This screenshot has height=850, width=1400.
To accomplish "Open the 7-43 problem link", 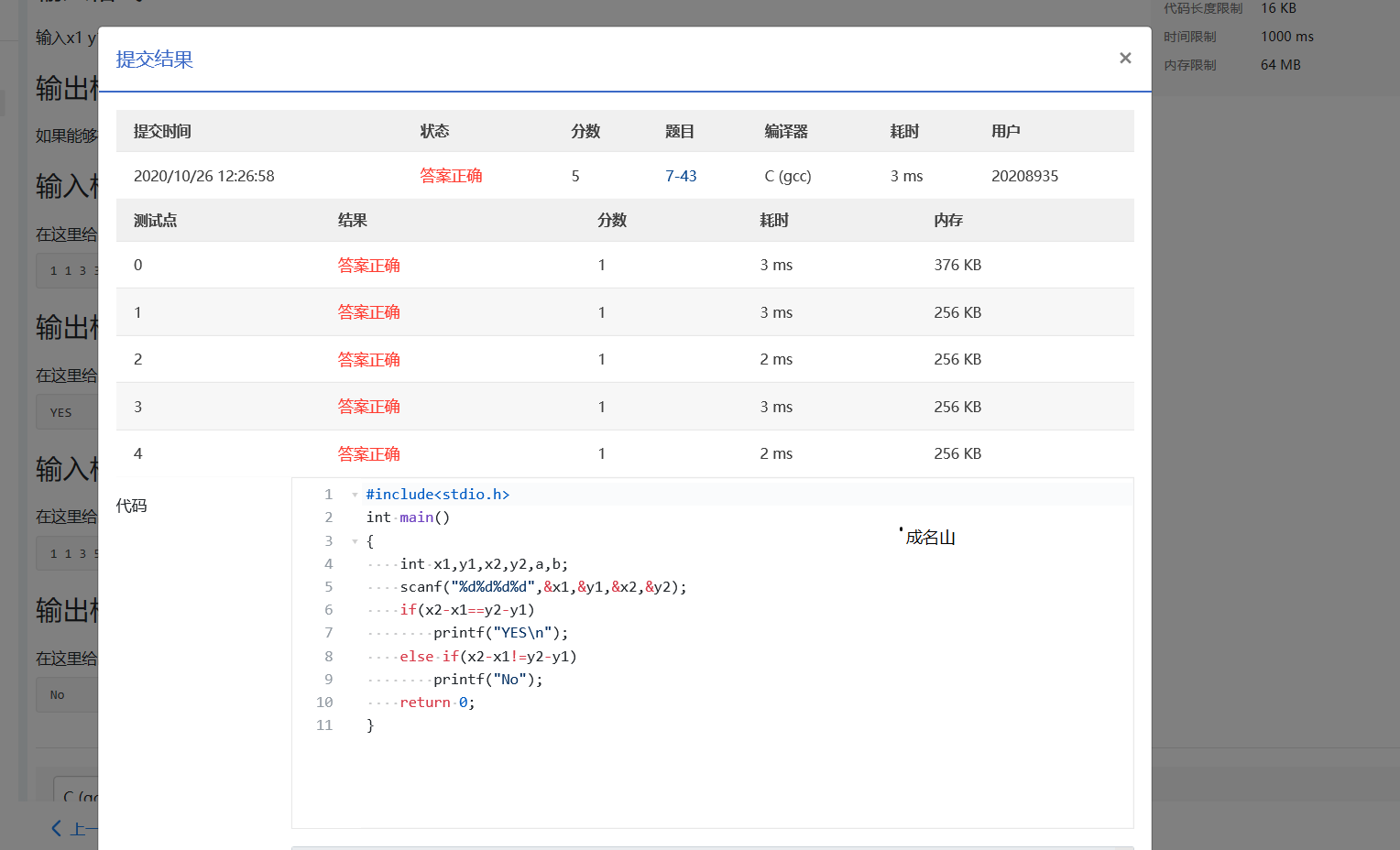I will pos(681,176).
